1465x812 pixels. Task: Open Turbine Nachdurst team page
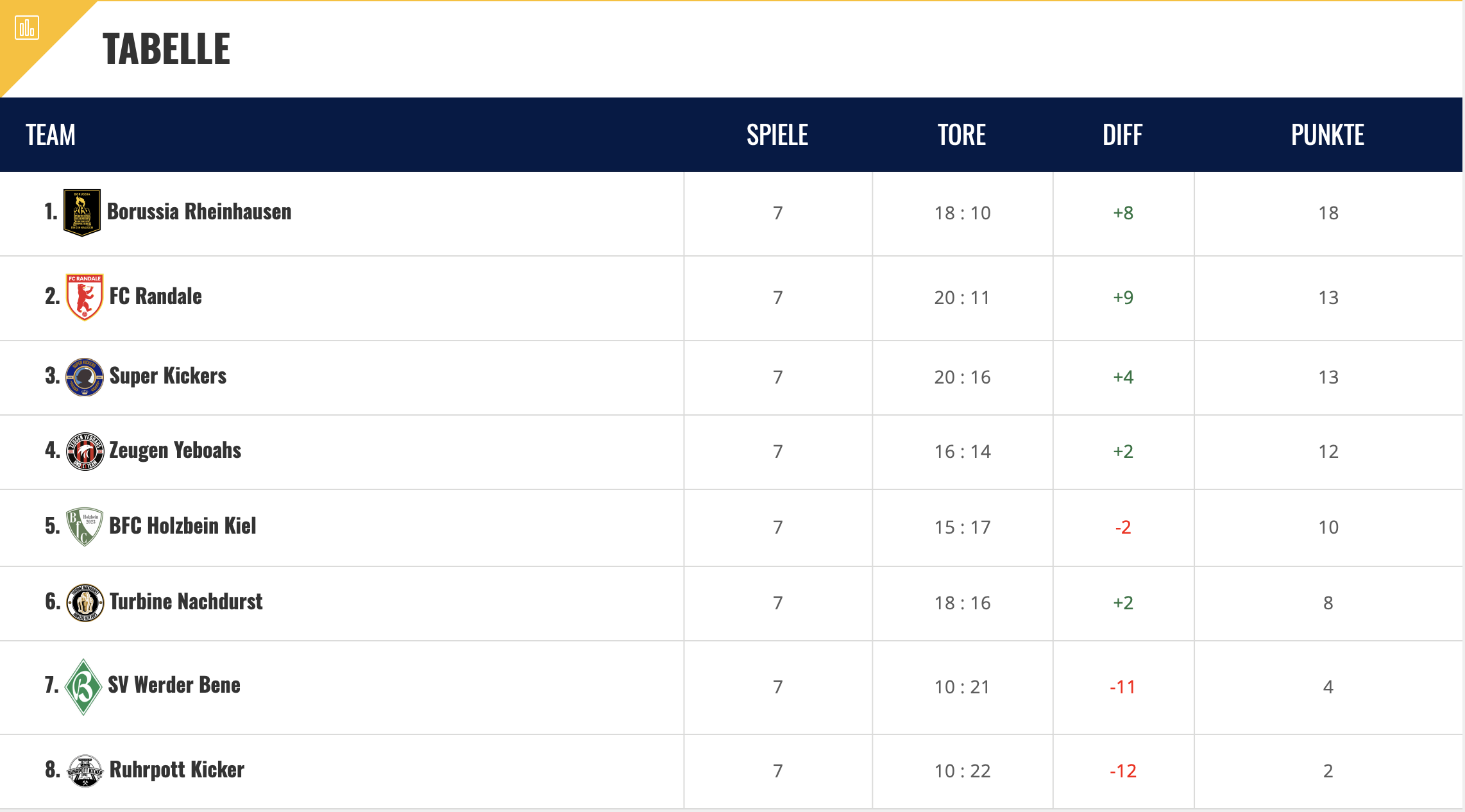186,602
